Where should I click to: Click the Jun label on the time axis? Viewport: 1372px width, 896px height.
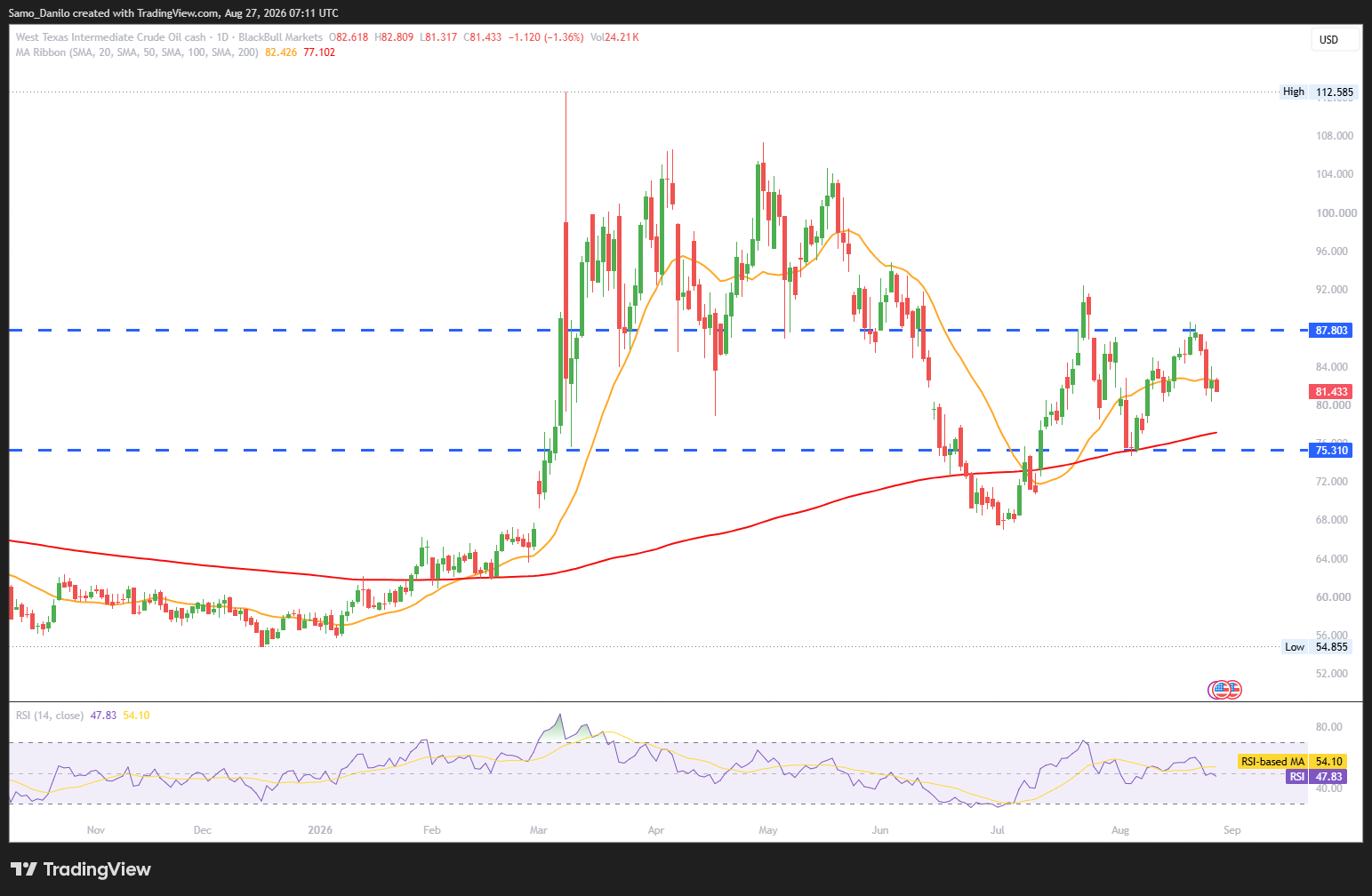click(x=880, y=830)
